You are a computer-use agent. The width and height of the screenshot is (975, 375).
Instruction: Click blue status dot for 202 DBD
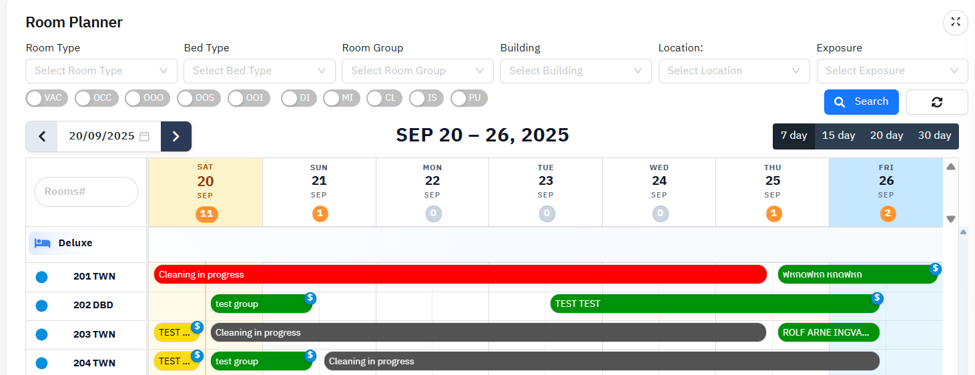(x=42, y=305)
